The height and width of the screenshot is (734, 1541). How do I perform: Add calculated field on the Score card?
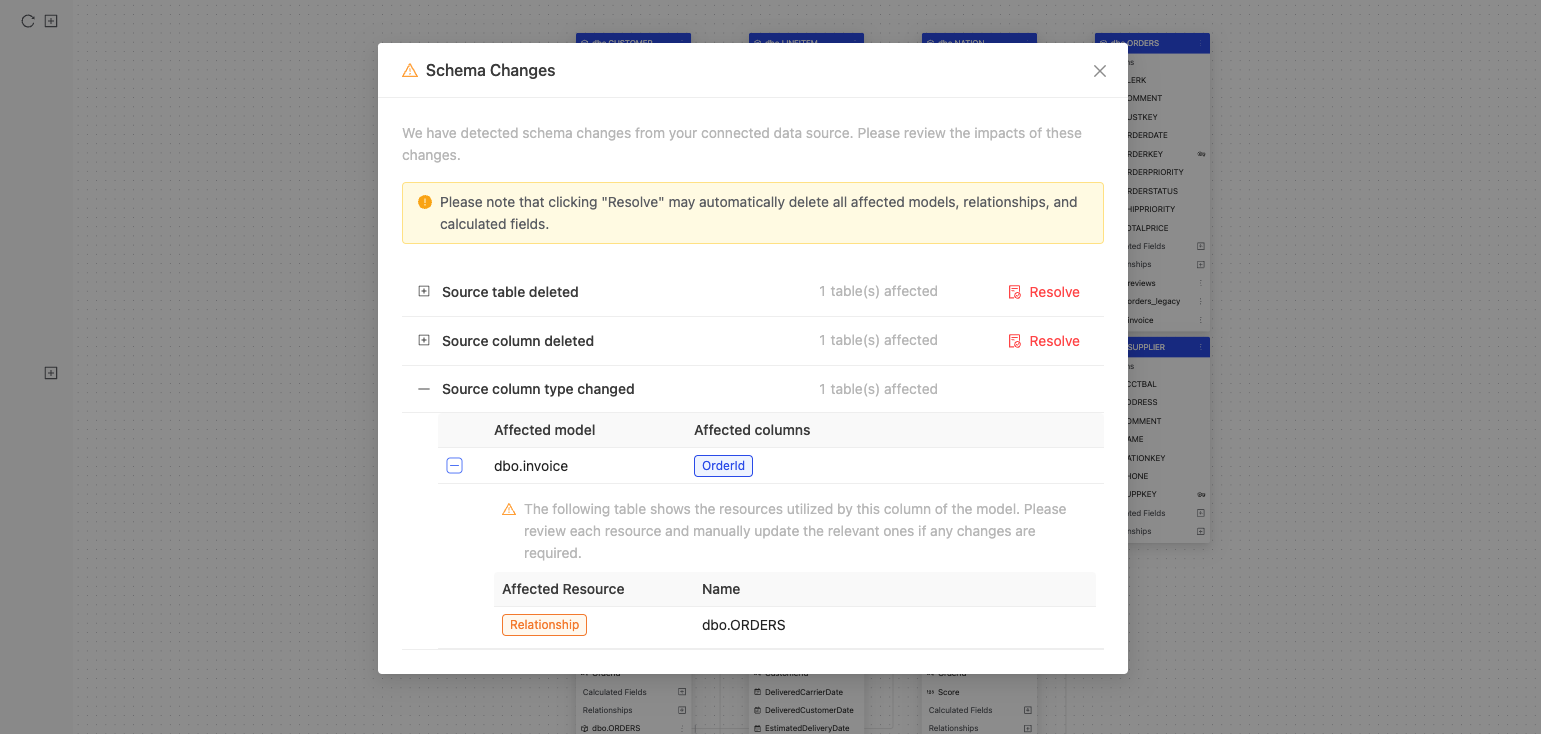pos(1027,710)
